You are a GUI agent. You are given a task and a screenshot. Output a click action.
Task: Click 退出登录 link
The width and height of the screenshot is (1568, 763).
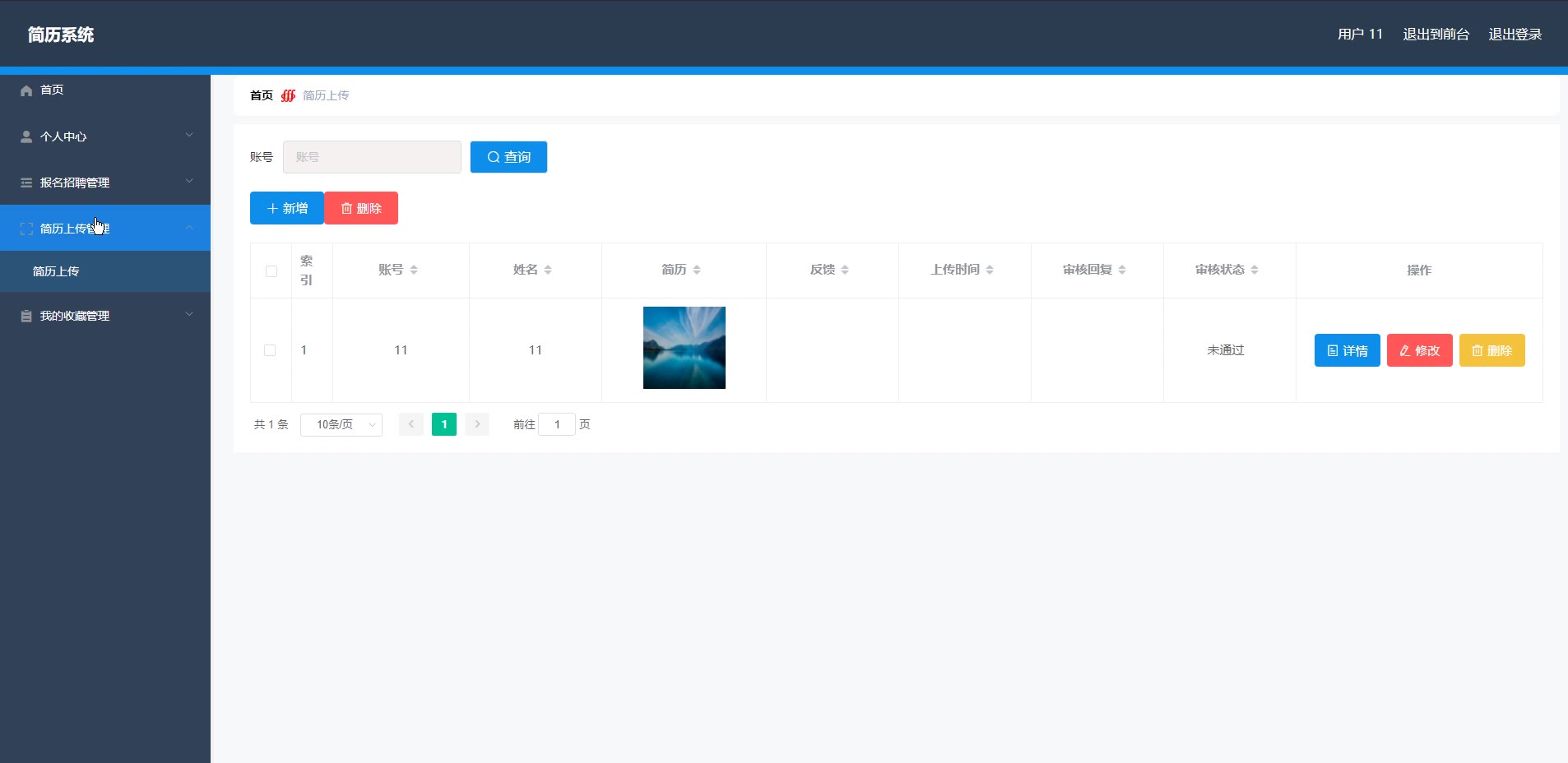point(1515,35)
